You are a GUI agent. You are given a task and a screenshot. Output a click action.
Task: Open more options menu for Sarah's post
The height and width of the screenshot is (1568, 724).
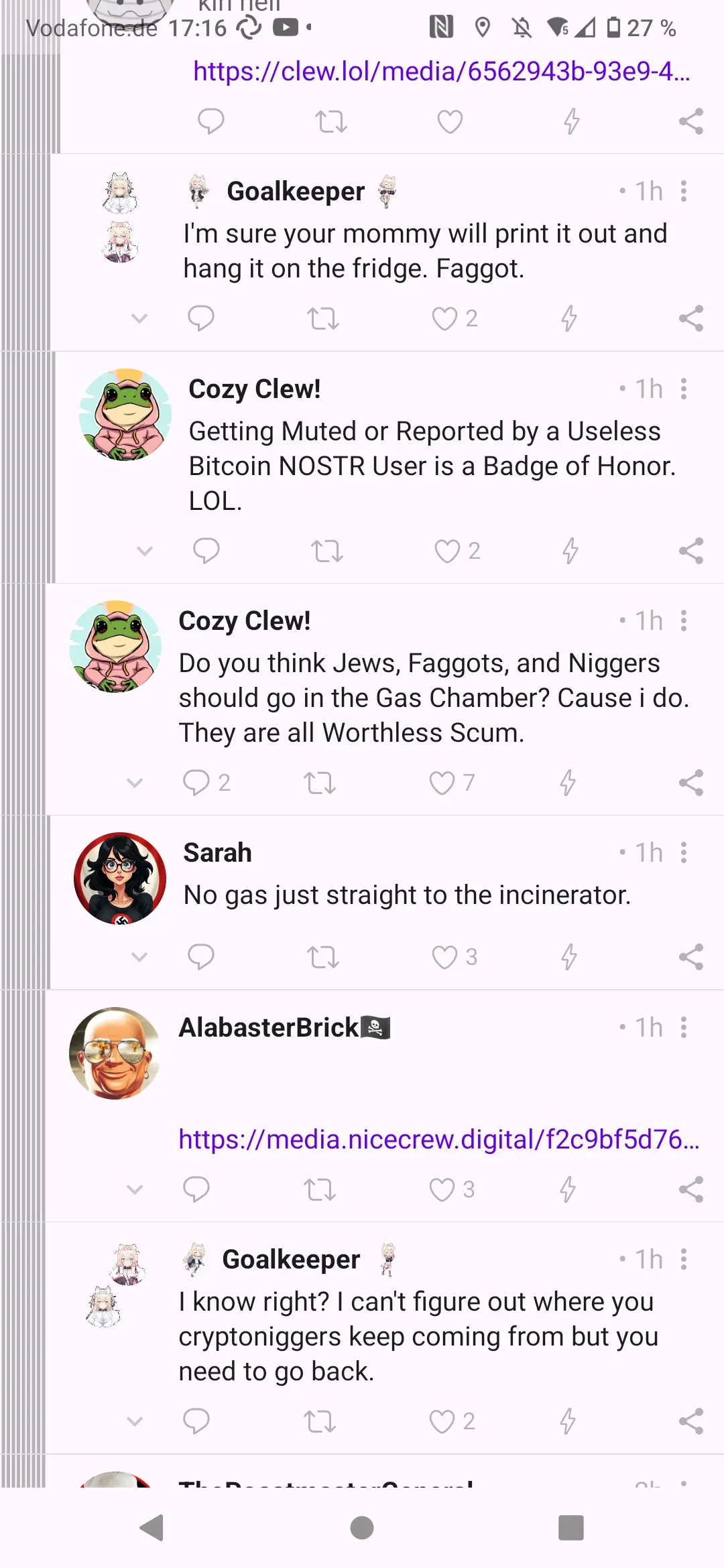[684, 853]
